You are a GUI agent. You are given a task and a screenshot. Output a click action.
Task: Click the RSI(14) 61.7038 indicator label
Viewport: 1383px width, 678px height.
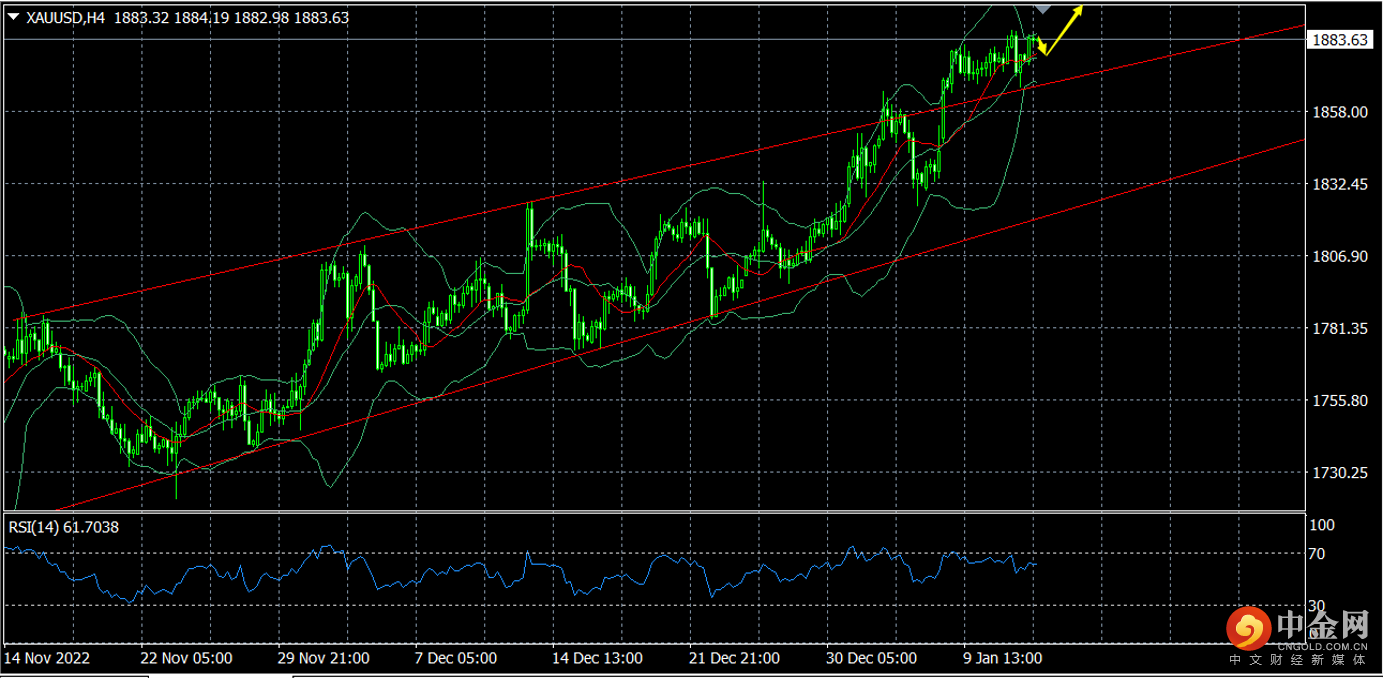64,527
